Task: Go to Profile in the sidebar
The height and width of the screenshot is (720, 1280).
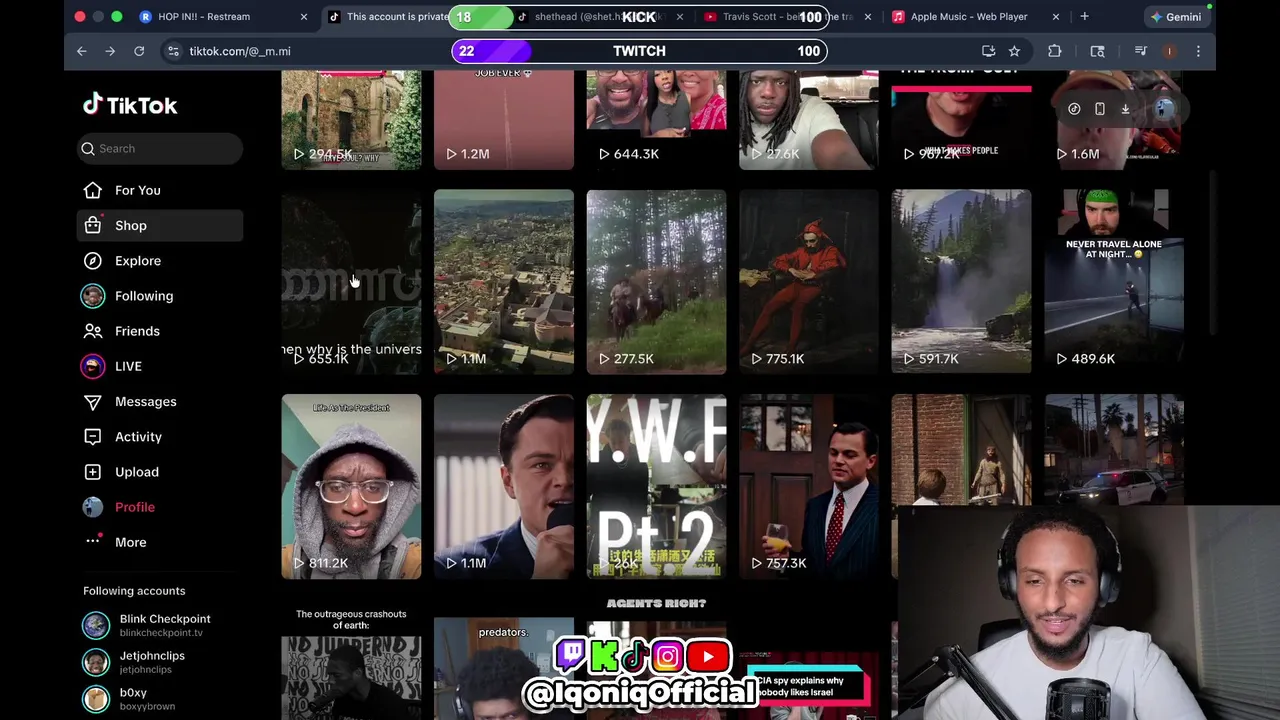Action: click(x=134, y=507)
